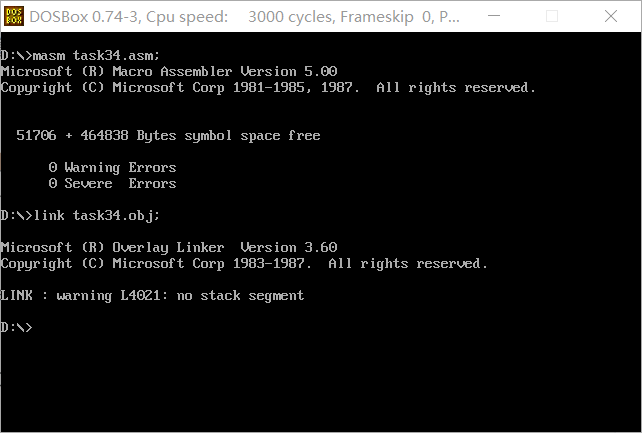The width and height of the screenshot is (642, 433).
Task: Open the DOSBox system menu icon
Action: [x=14, y=16]
